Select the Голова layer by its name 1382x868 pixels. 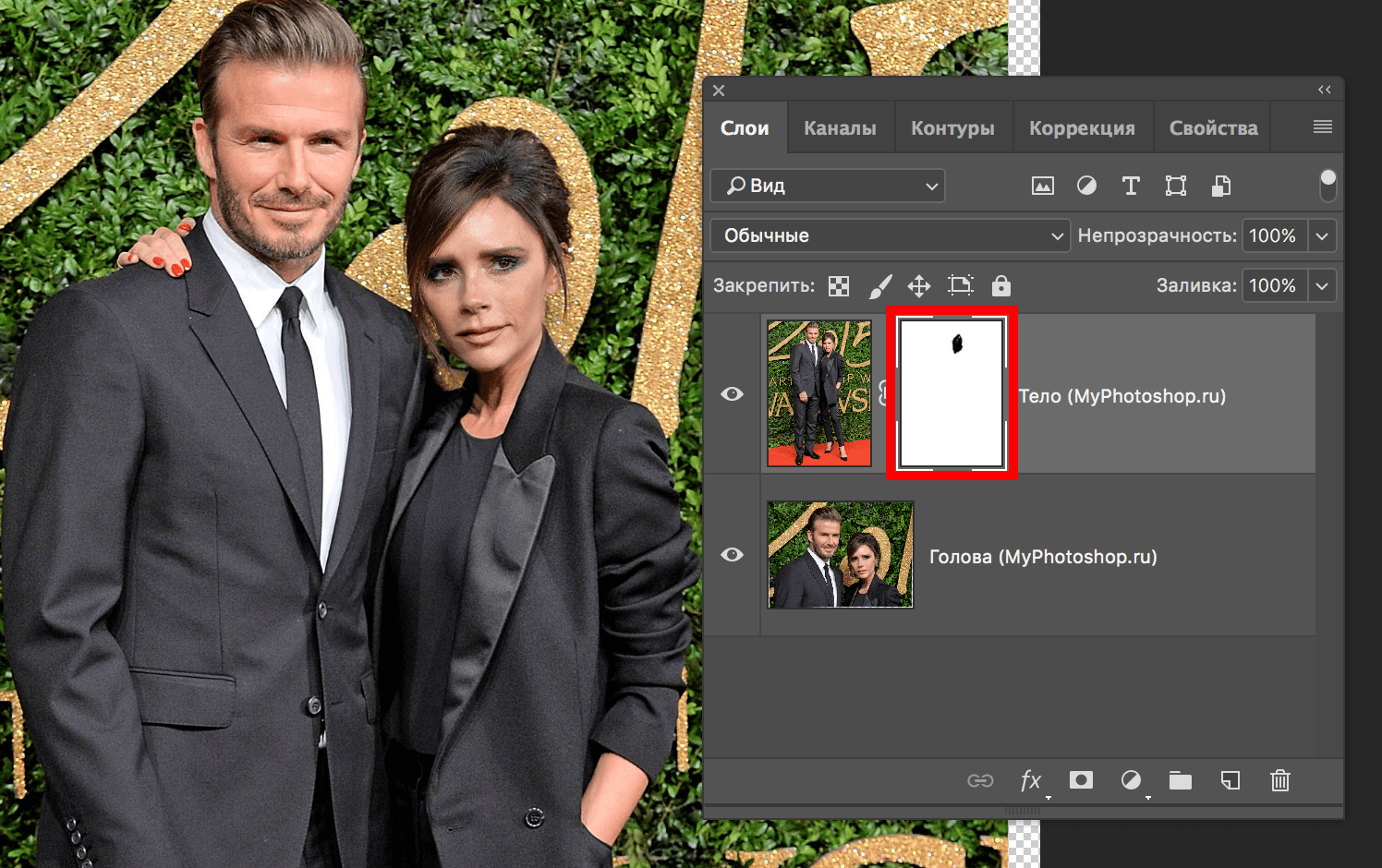1044,556
